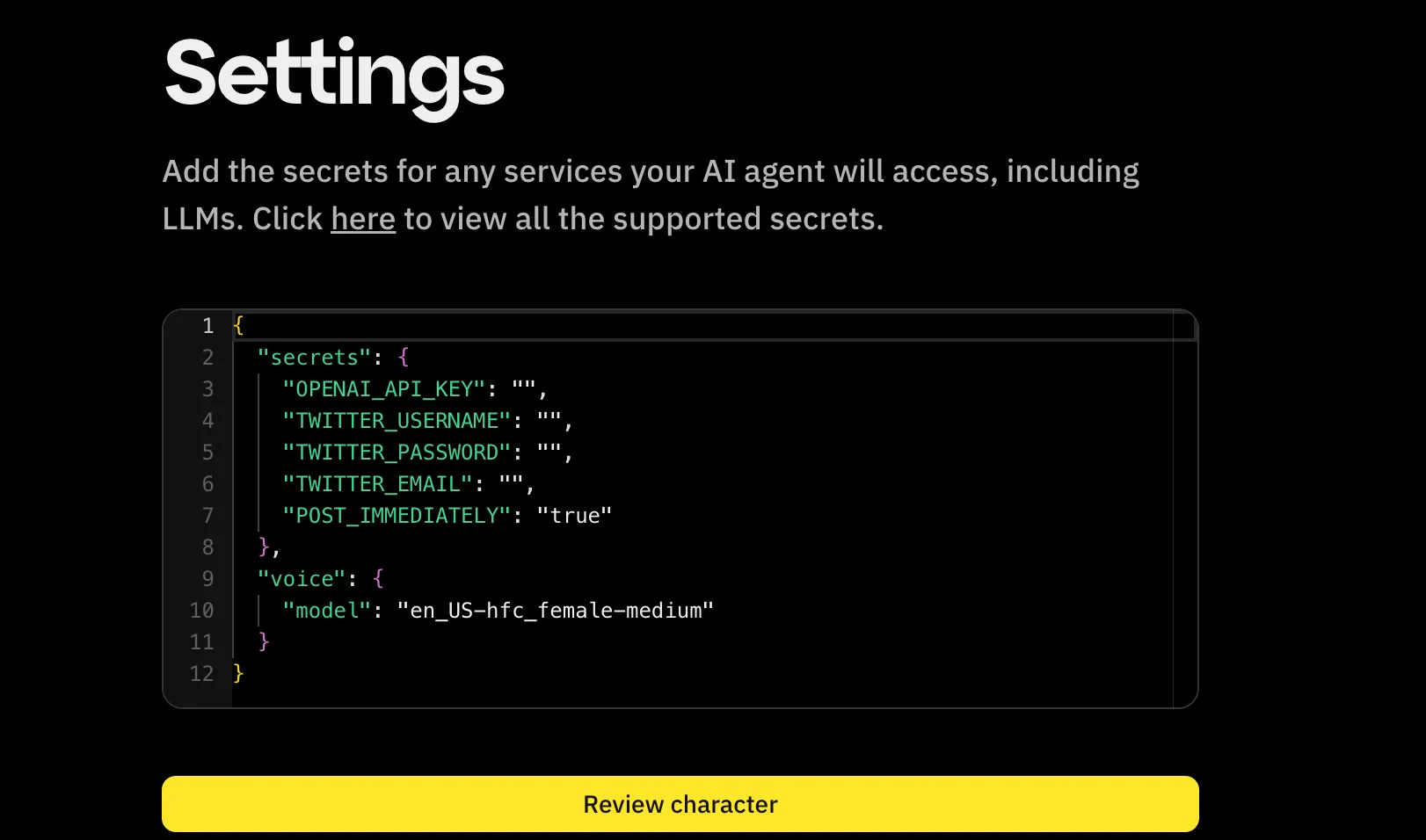Click the "here" hyperlink

362,218
